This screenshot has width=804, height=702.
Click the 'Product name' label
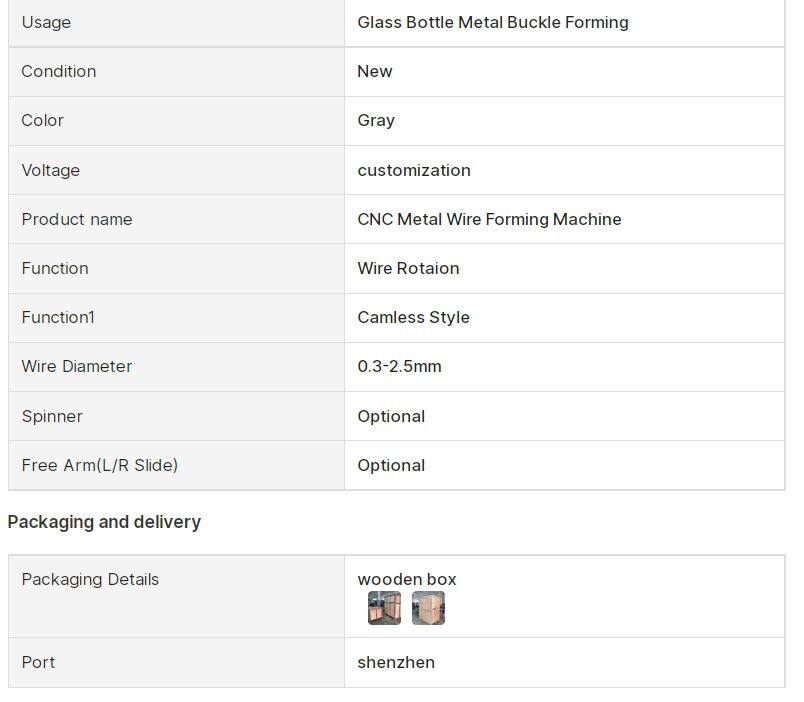[76, 219]
